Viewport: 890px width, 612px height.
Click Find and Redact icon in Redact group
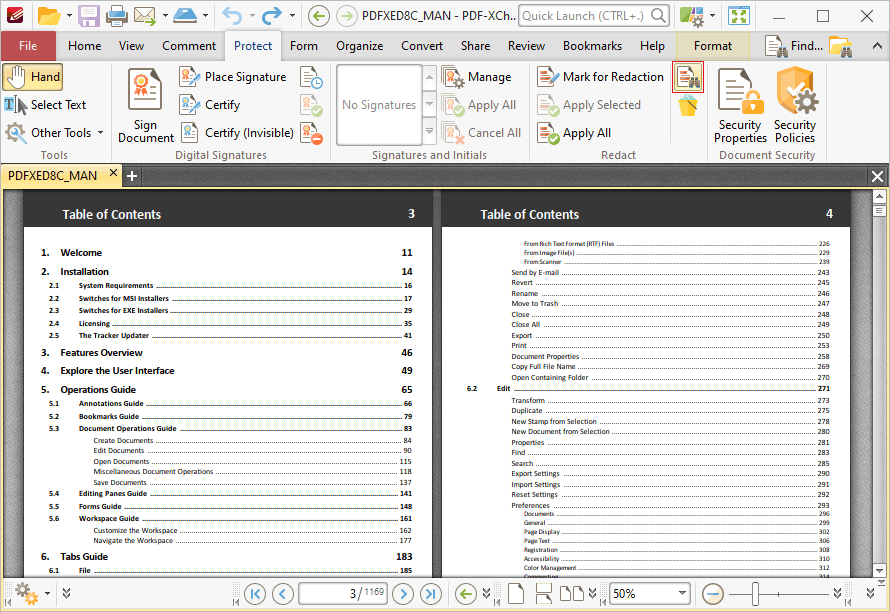tap(688, 77)
